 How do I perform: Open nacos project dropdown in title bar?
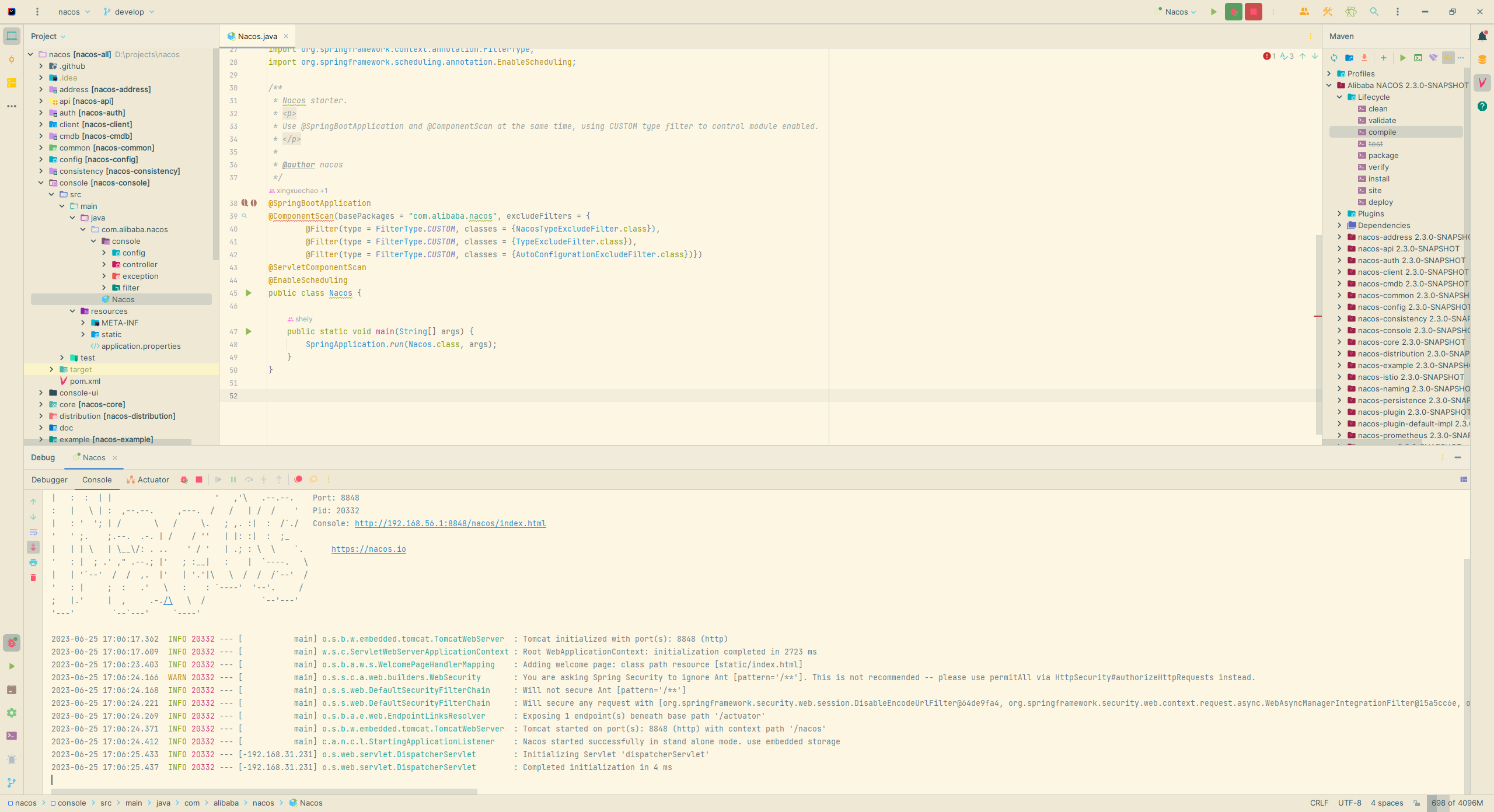pos(74,12)
